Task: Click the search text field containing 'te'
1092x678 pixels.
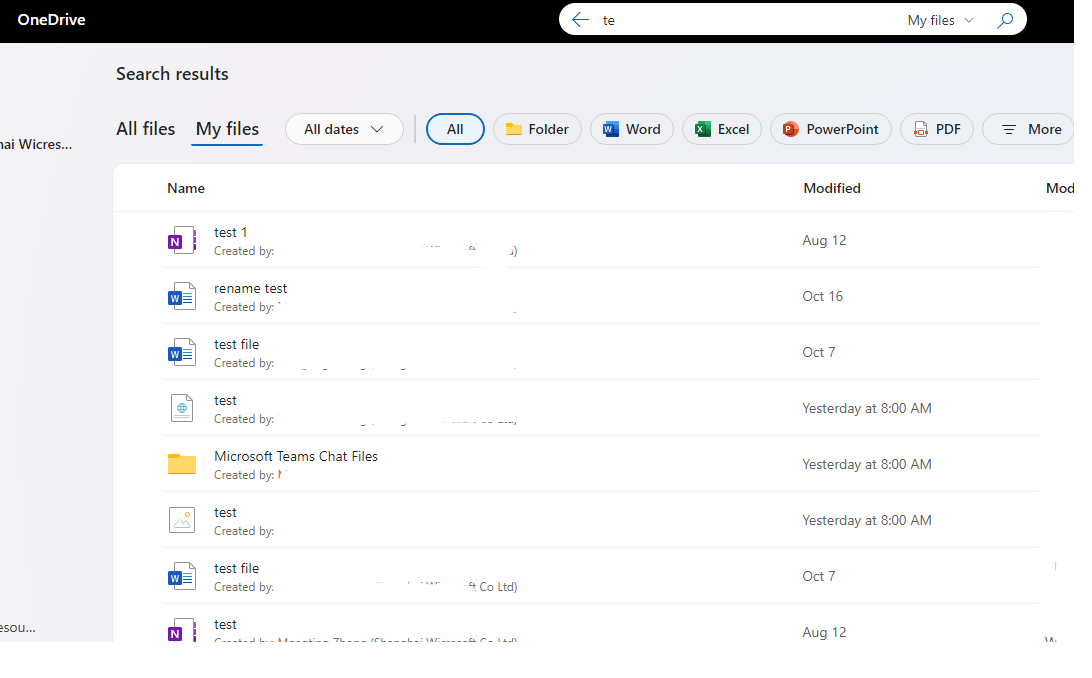Action: click(749, 20)
